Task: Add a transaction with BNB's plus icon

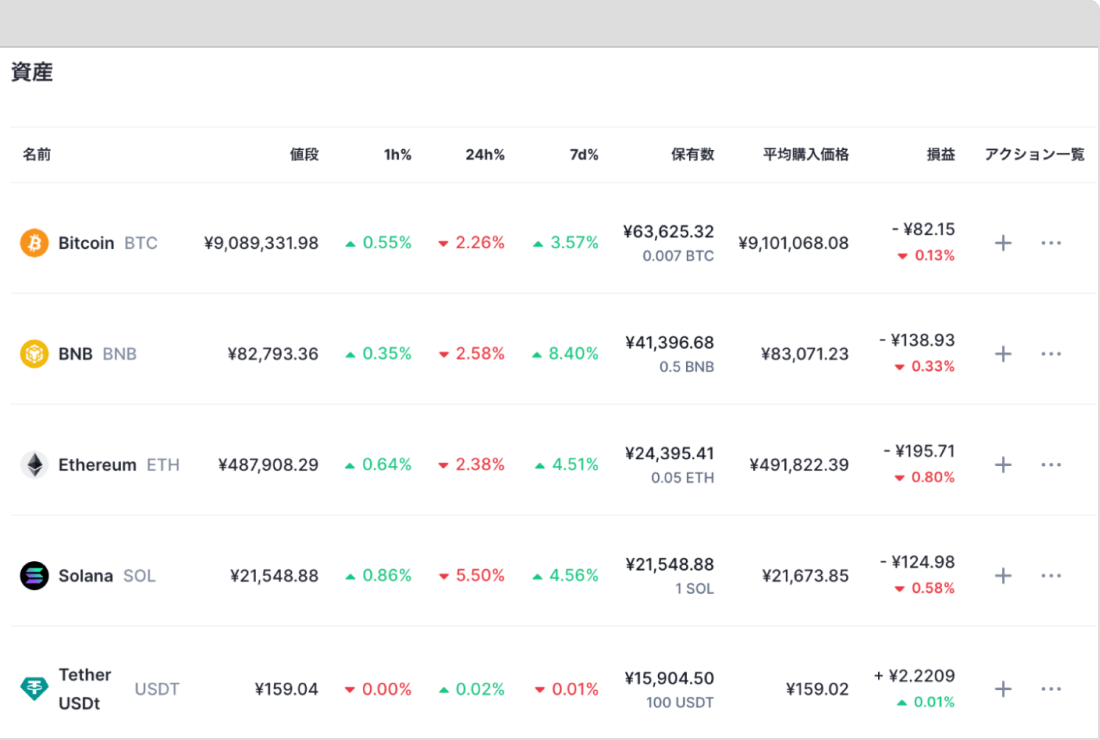Action: click(x=1003, y=354)
